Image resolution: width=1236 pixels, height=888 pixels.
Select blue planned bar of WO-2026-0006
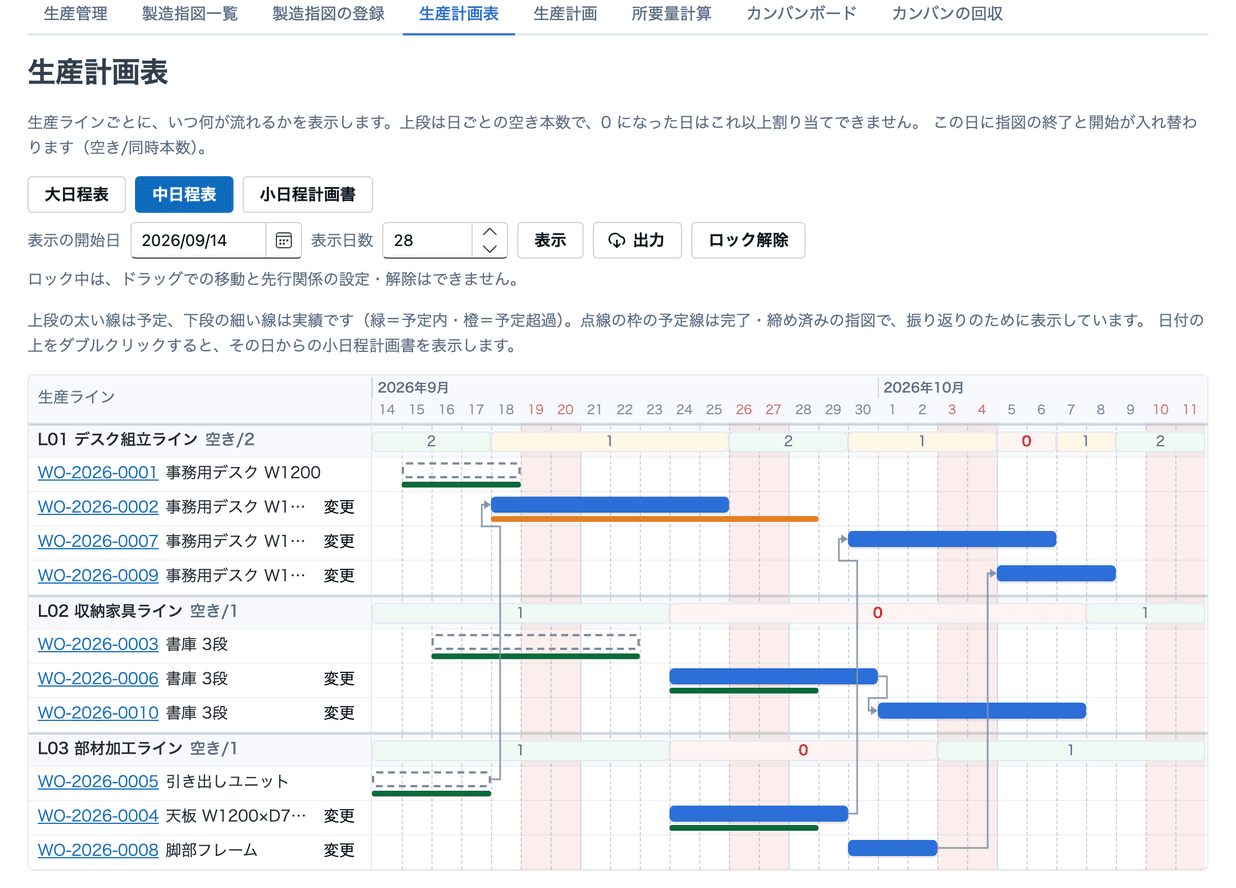click(x=773, y=676)
